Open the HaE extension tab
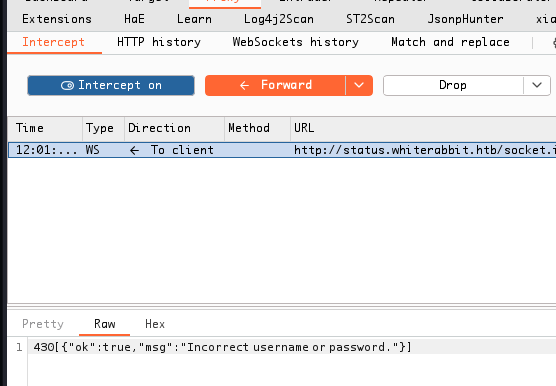 click(x=134, y=19)
